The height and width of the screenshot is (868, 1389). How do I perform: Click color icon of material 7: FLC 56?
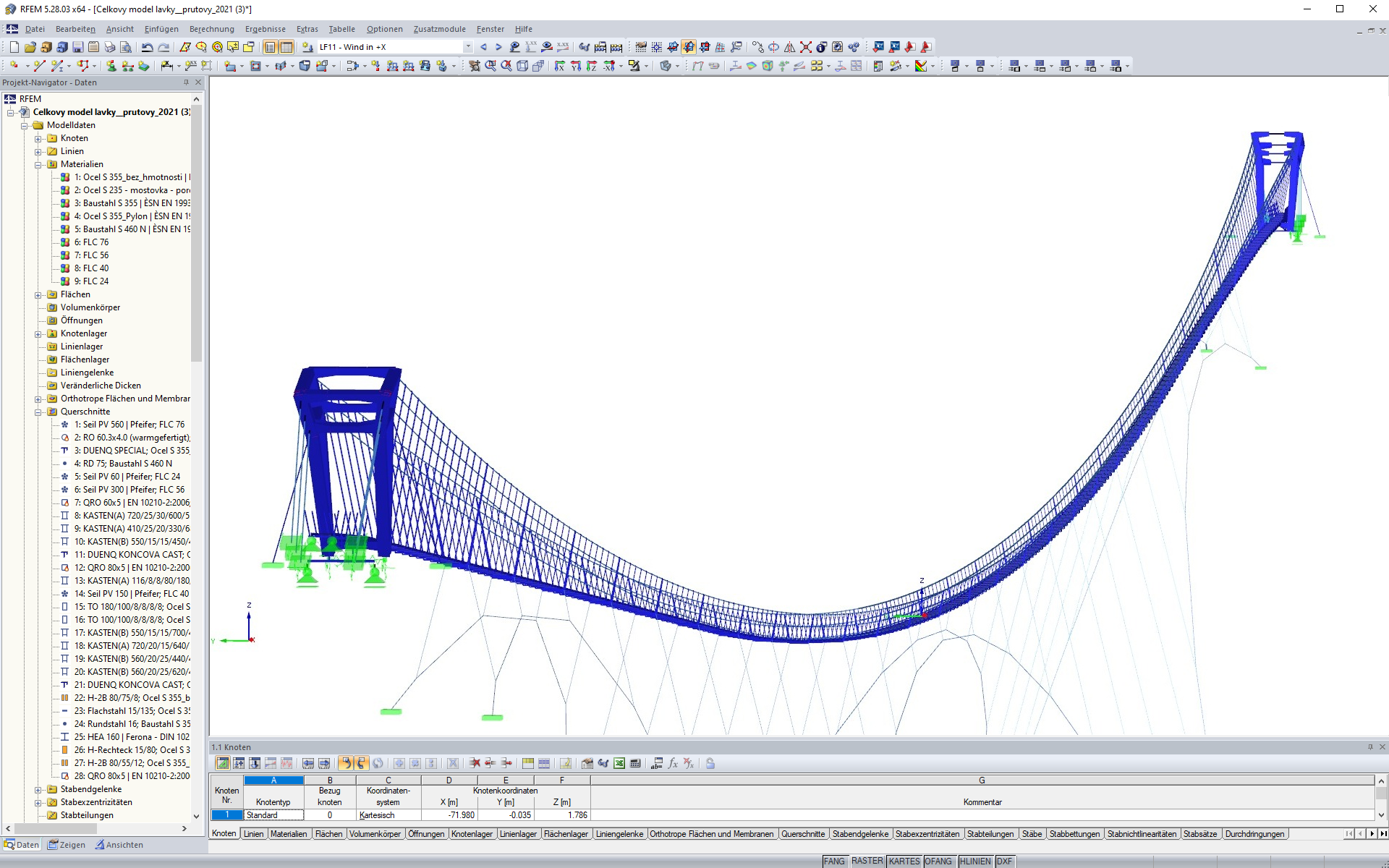65,255
